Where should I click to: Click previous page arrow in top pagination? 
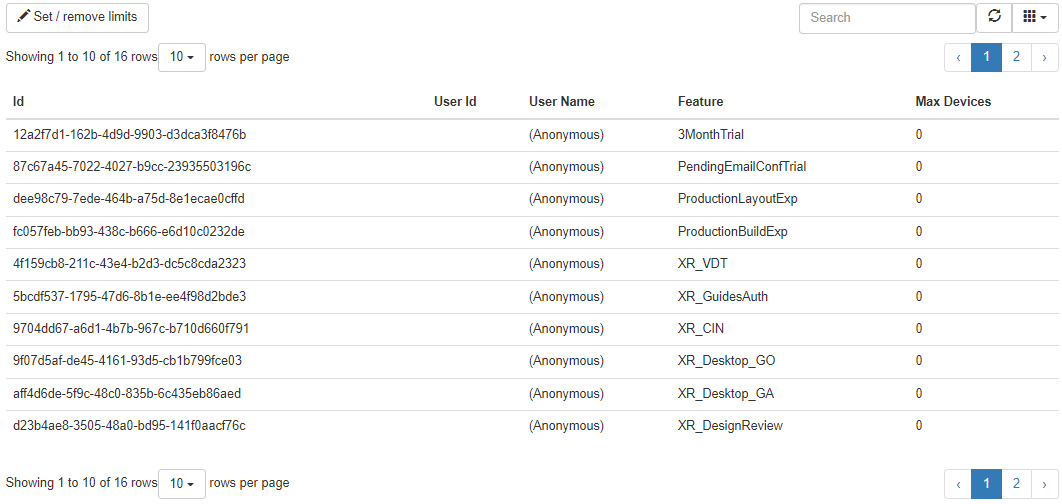click(x=958, y=57)
